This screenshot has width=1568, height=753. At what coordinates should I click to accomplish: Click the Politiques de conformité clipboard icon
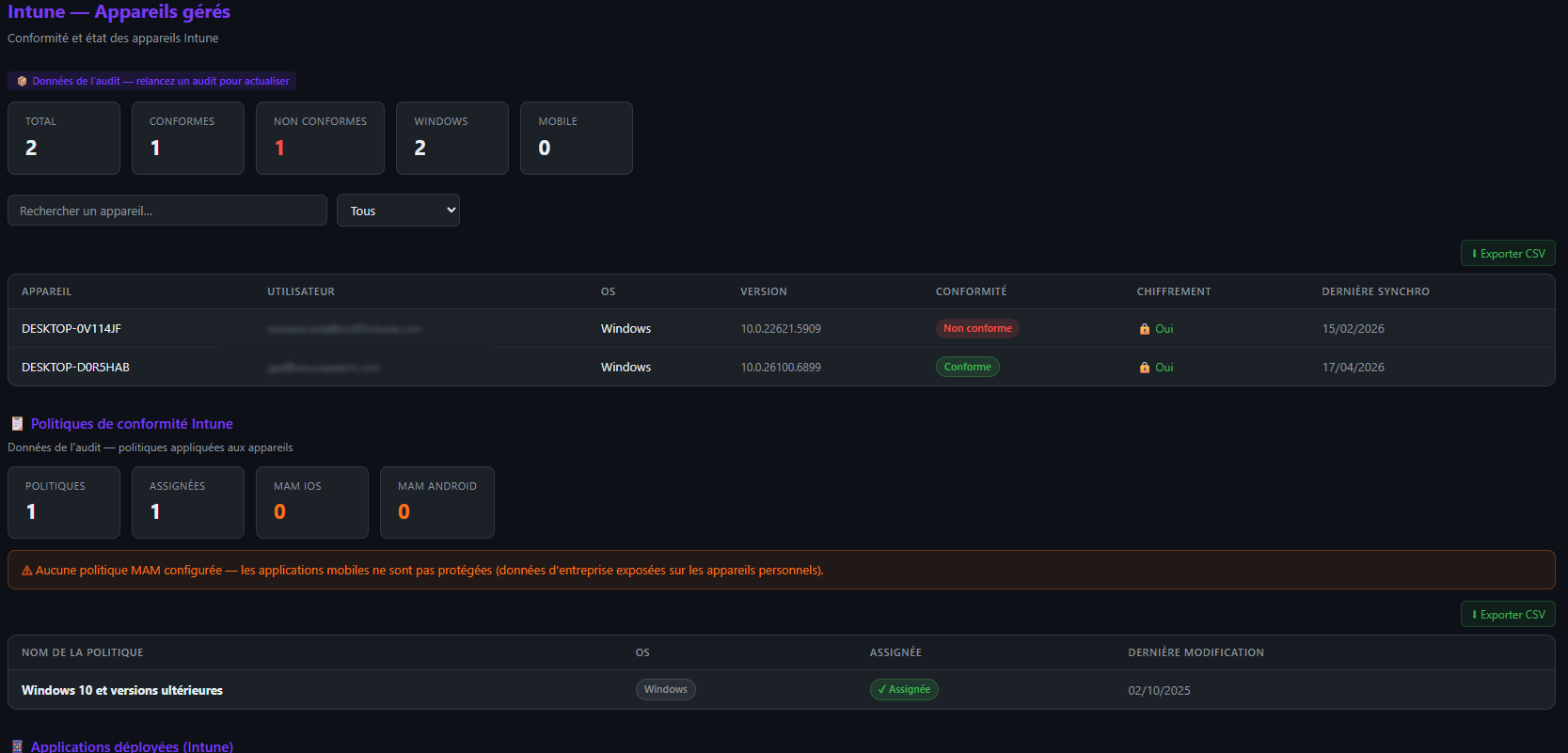click(17, 424)
